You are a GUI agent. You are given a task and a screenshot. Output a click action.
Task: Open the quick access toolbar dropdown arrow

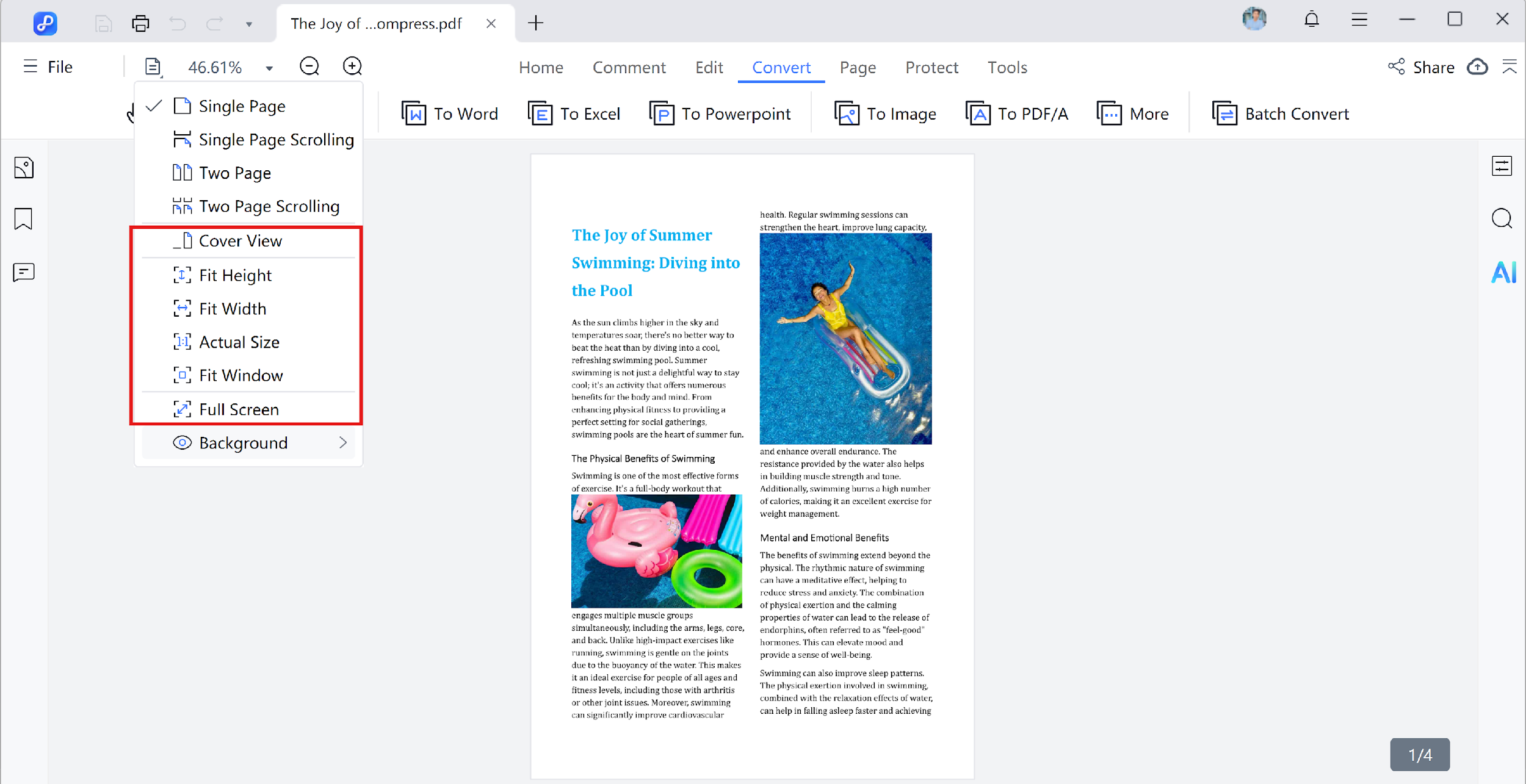point(249,24)
